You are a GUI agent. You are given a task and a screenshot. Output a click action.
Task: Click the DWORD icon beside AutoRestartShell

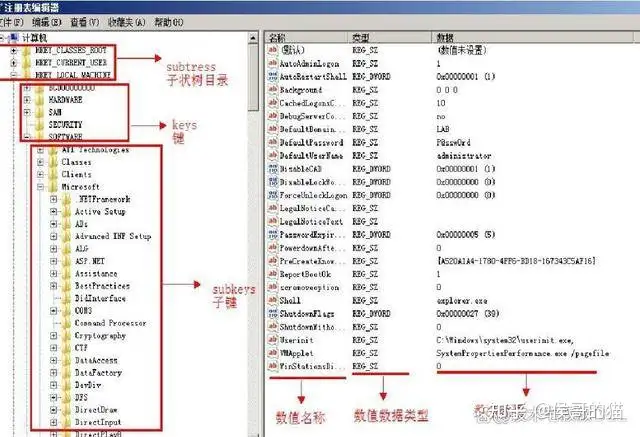(x=273, y=76)
